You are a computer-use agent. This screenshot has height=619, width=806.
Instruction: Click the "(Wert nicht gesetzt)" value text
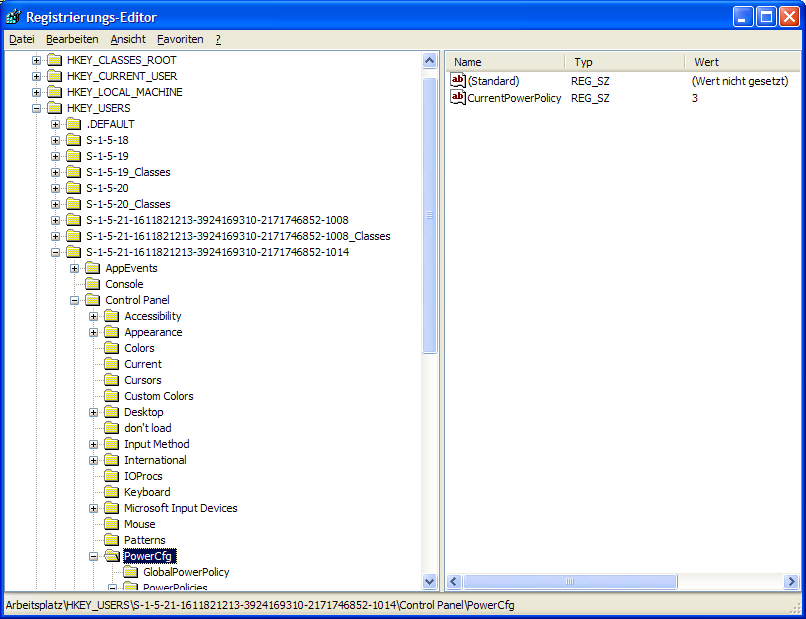[740, 81]
